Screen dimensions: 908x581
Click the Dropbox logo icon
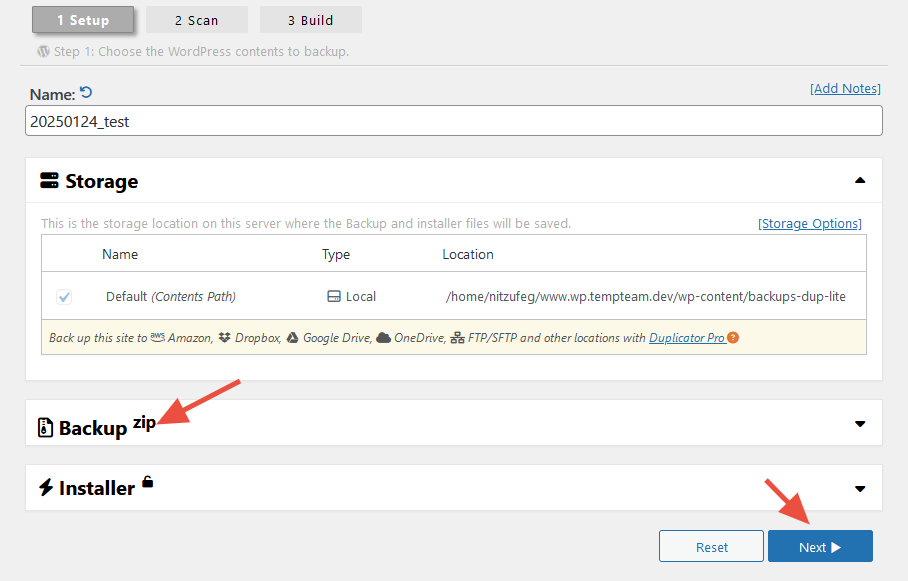(225, 338)
